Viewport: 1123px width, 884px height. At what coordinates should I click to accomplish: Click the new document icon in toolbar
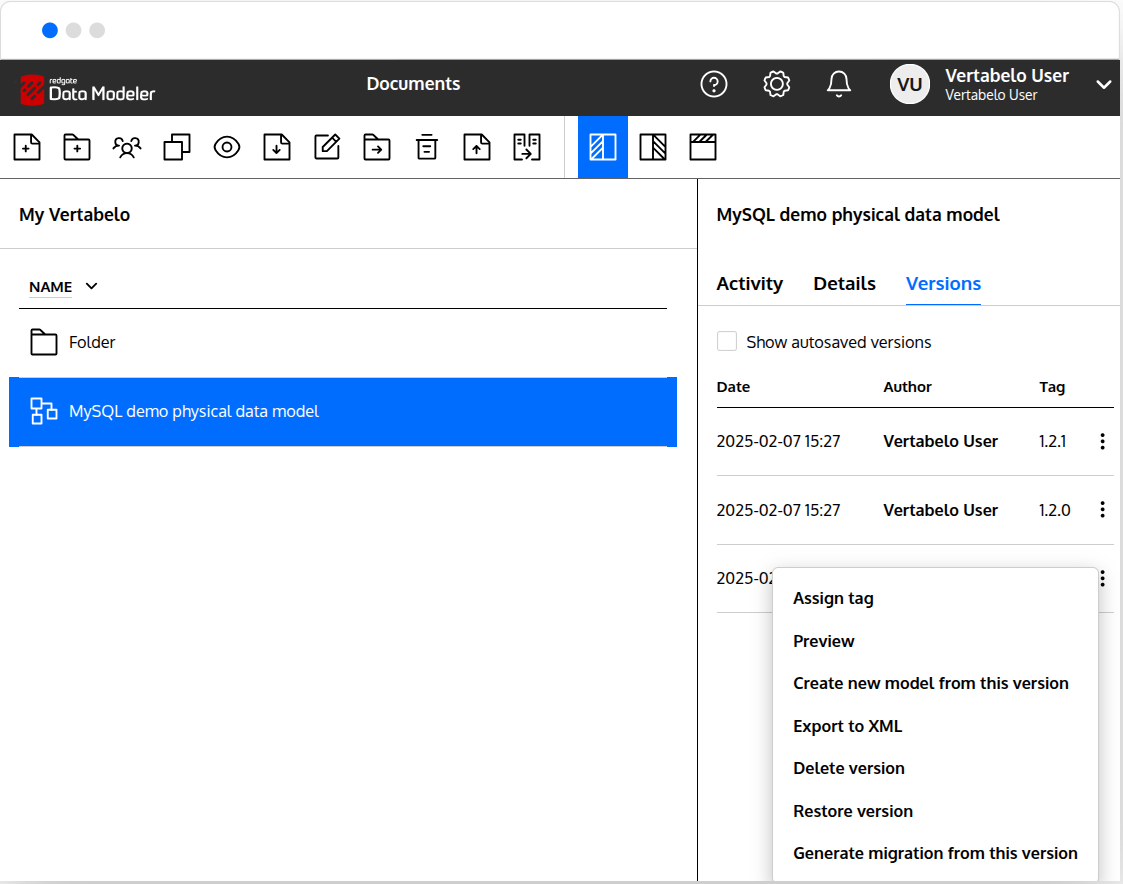point(27,148)
